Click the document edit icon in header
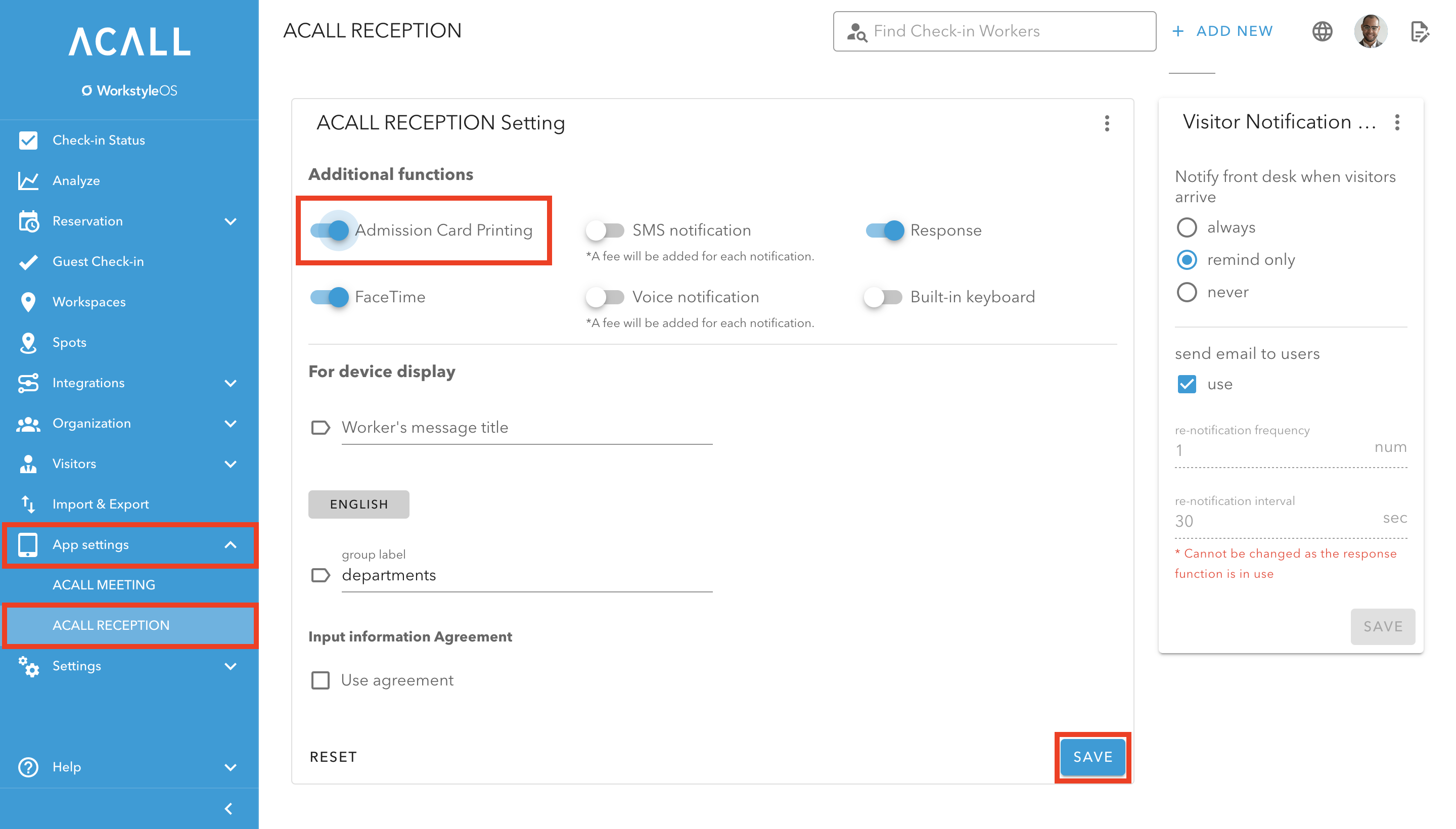This screenshot has width=1456, height=829. pyautogui.click(x=1419, y=31)
